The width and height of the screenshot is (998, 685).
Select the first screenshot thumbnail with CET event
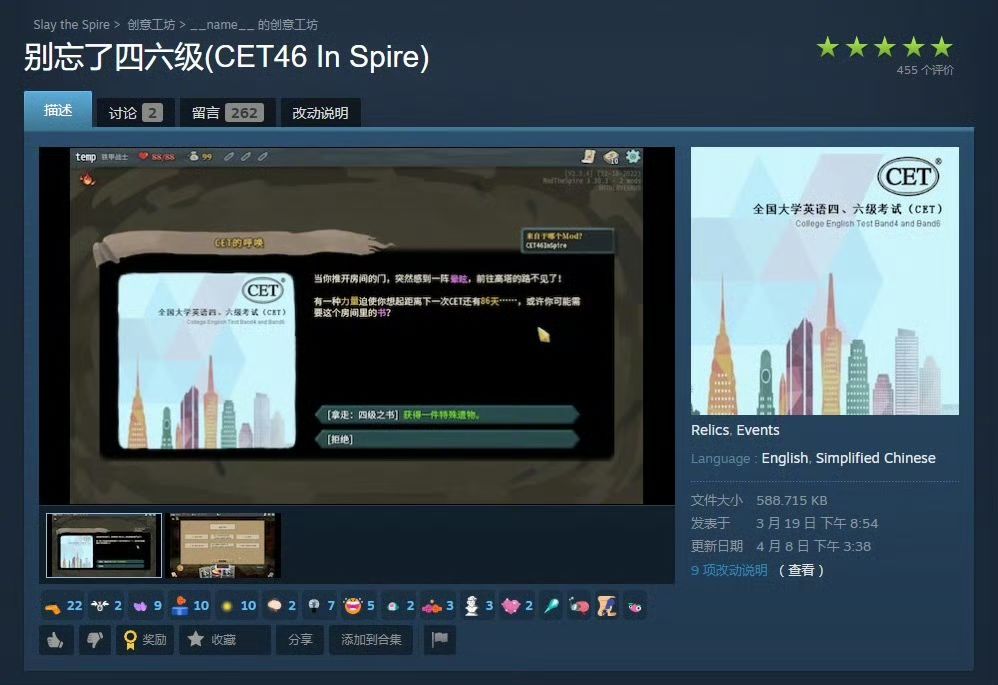pyautogui.click(x=104, y=545)
